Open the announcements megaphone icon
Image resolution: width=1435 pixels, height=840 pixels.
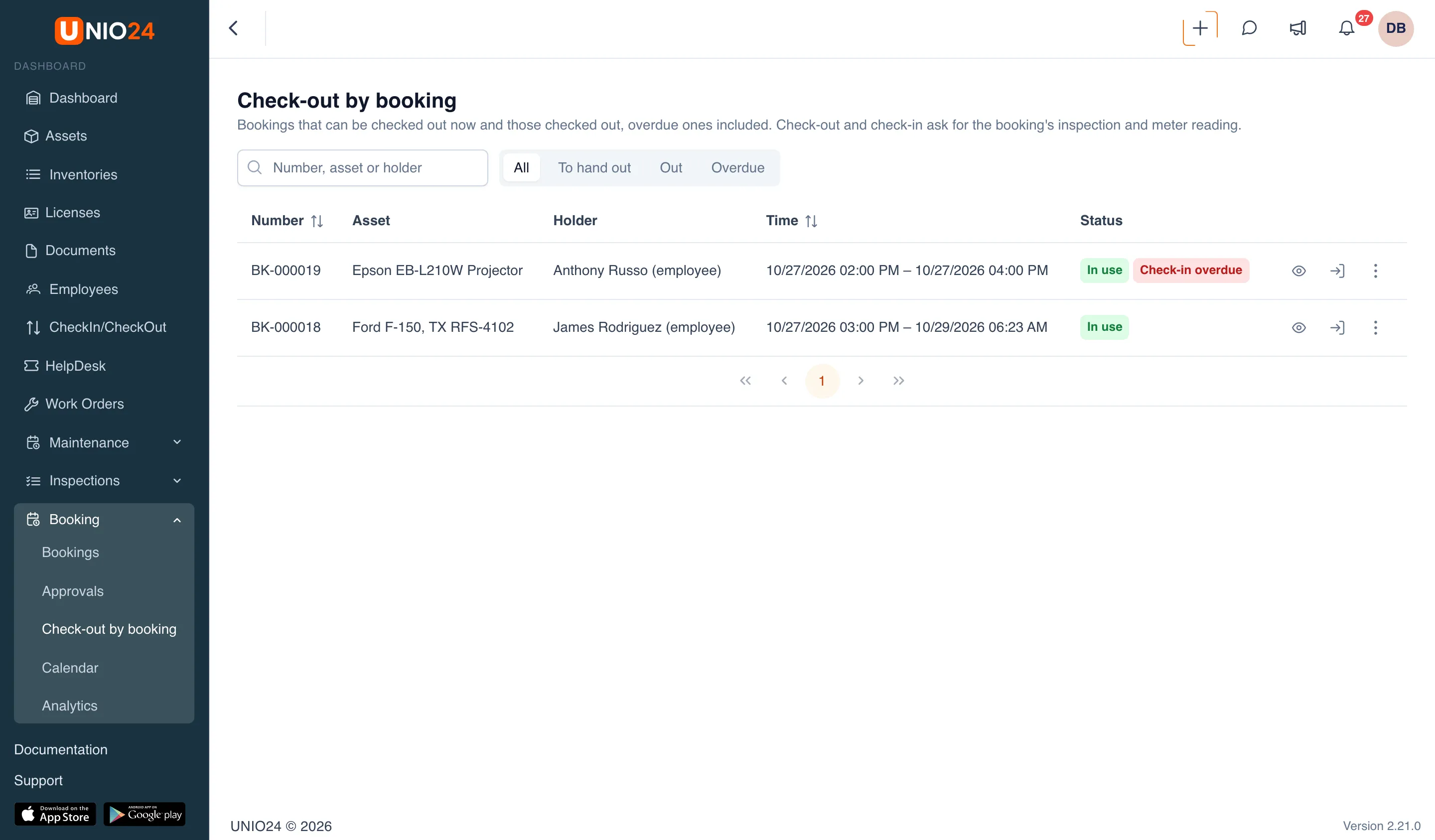coord(1298,28)
